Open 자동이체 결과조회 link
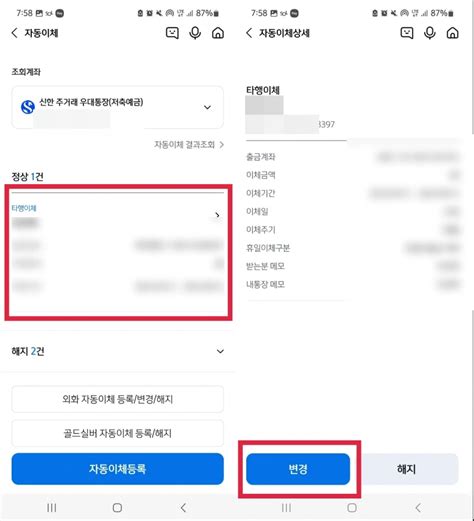Screen dimensions: 474x521 [189, 145]
